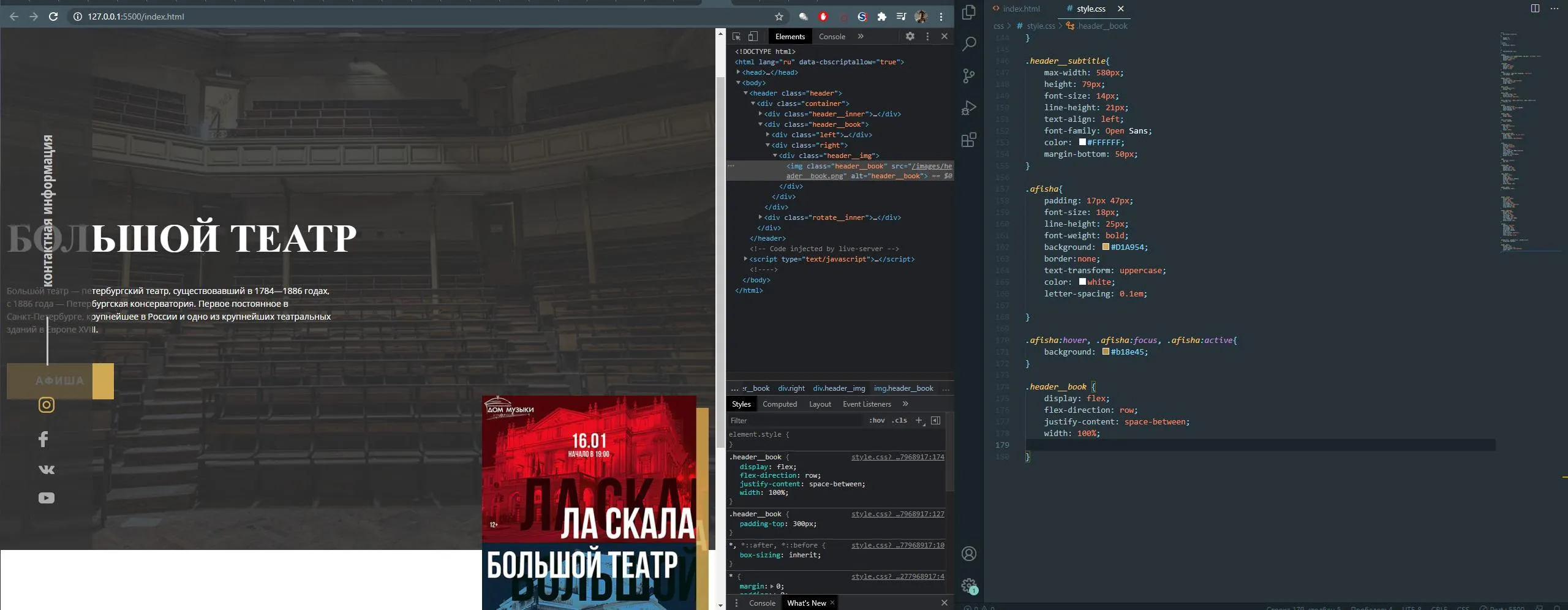Screen dimensions: 1568x610
Task: Add a new style rule with plus
Action: point(919,420)
